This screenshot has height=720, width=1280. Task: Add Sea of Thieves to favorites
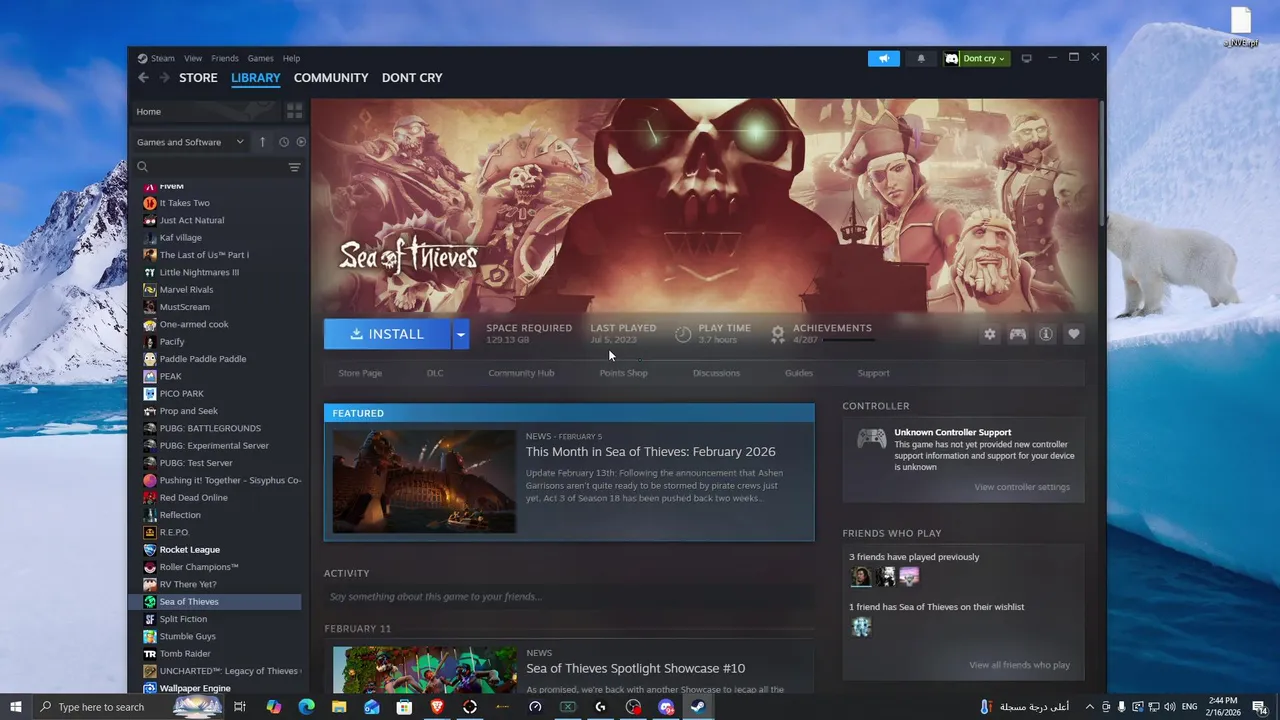(1074, 334)
